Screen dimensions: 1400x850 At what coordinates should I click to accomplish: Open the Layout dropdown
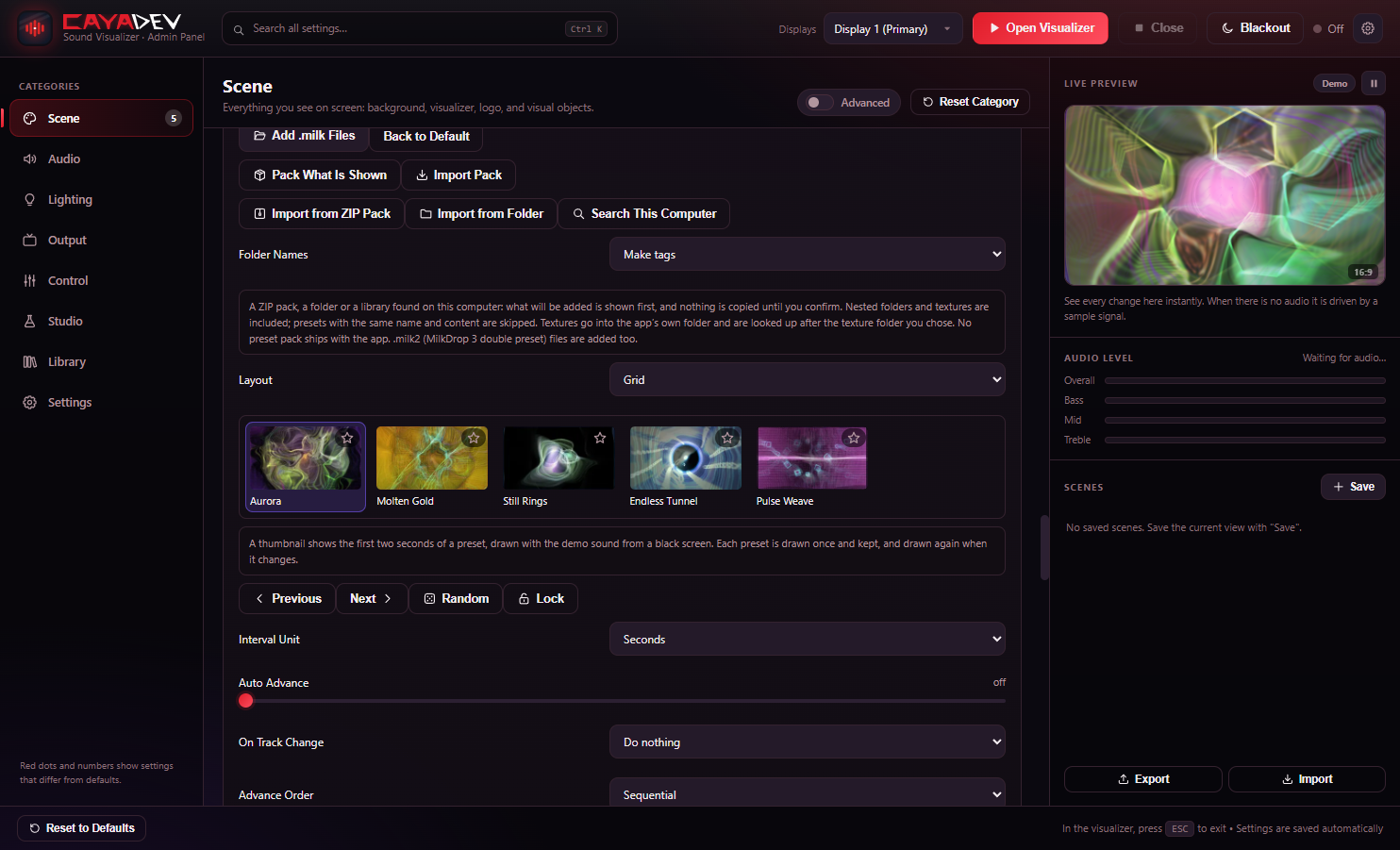808,379
